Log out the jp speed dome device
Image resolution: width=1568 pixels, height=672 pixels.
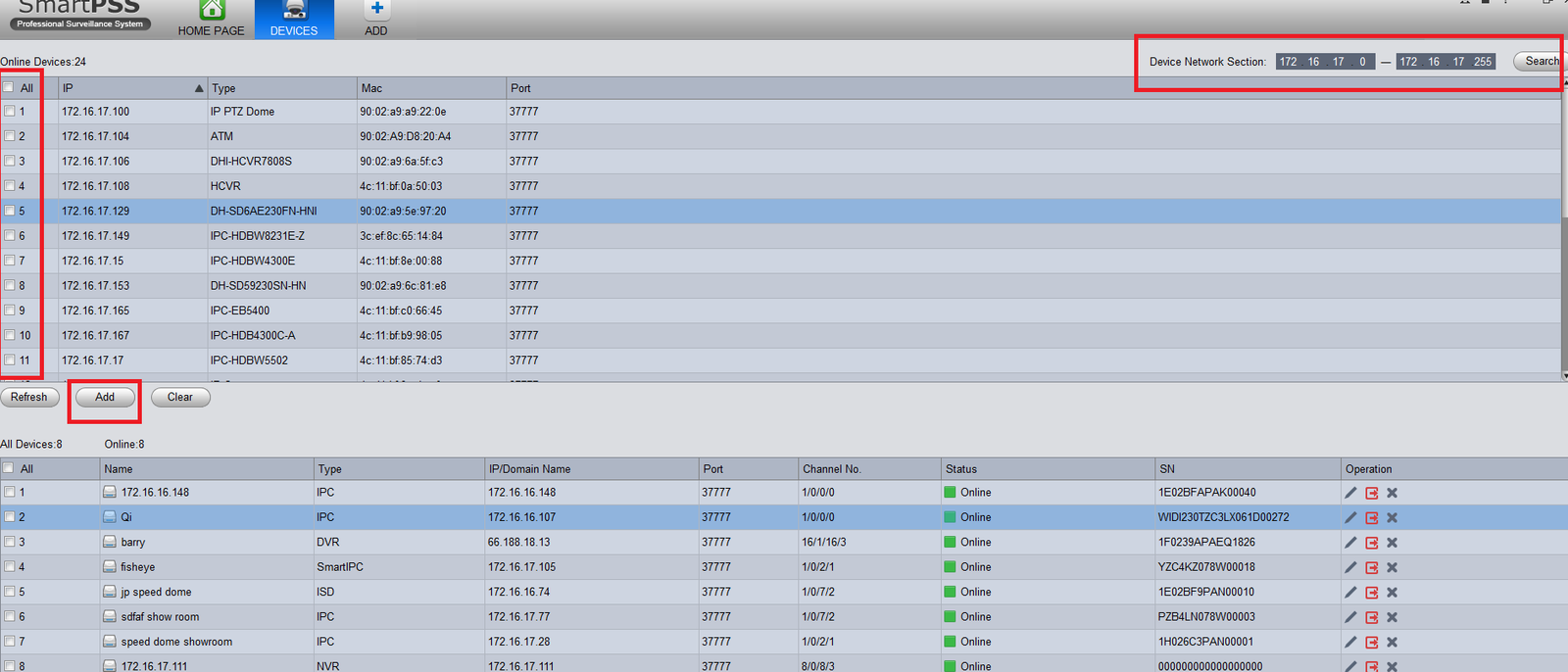1372,592
